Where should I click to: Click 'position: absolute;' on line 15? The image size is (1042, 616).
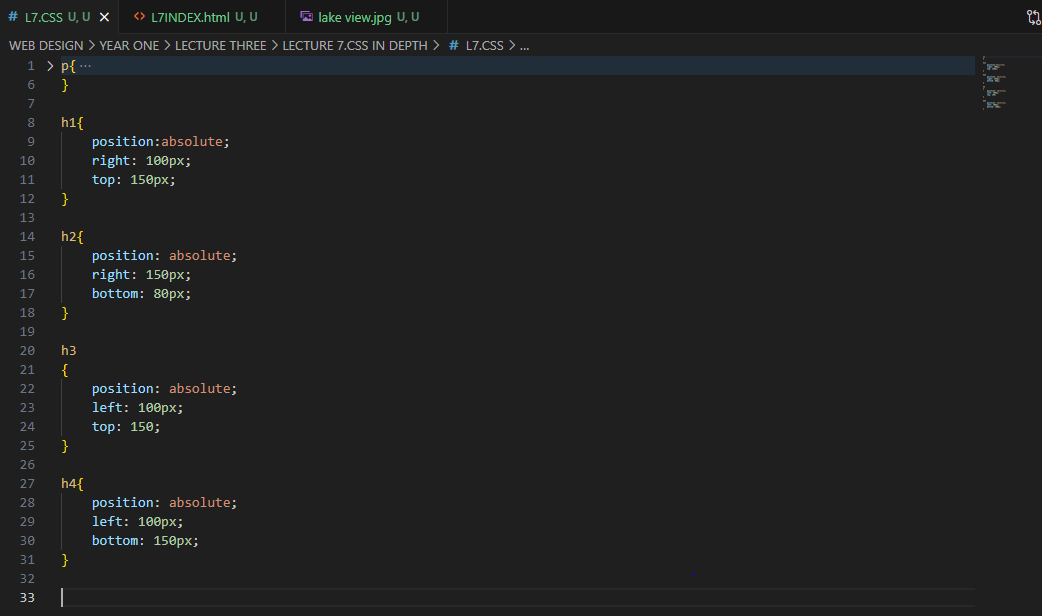(164, 256)
